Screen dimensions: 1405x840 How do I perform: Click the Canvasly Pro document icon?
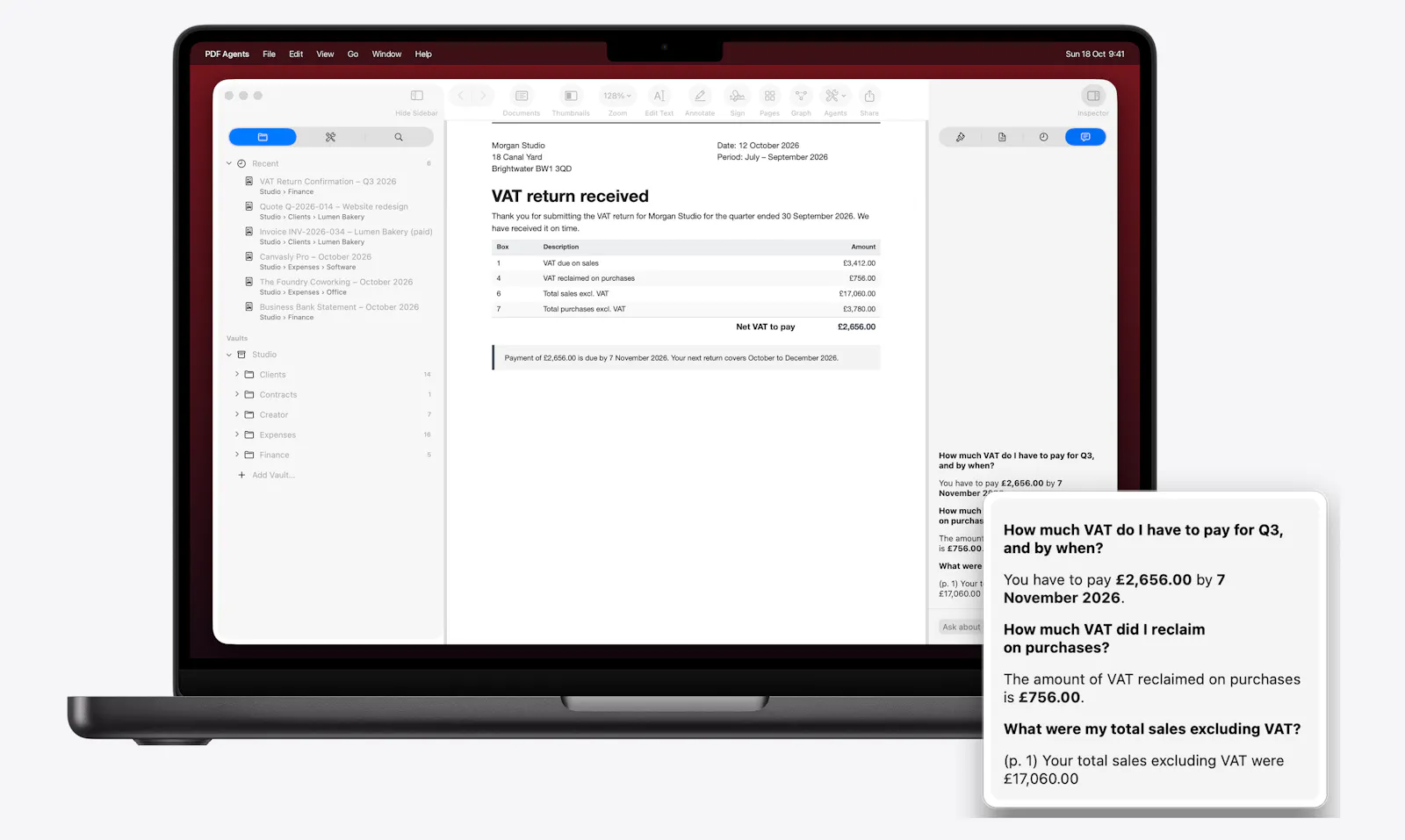[249, 256]
